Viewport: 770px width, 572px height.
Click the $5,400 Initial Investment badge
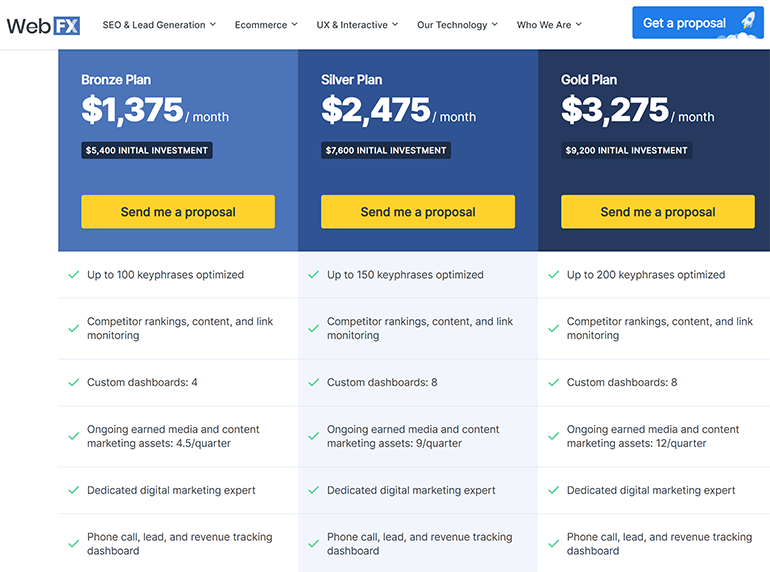pyautogui.click(x=147, y=151)
